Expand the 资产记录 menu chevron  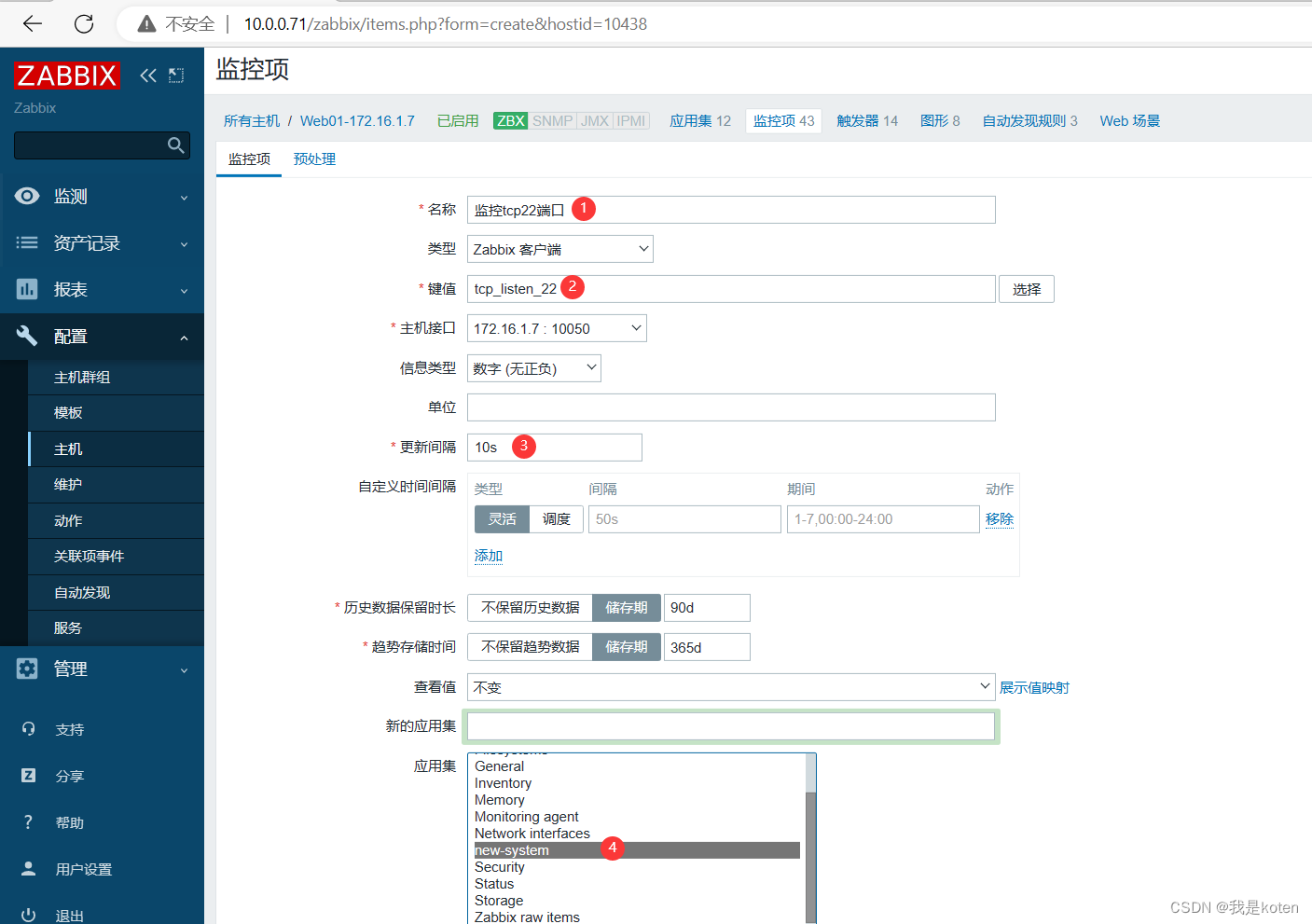[x=184, y=244]
